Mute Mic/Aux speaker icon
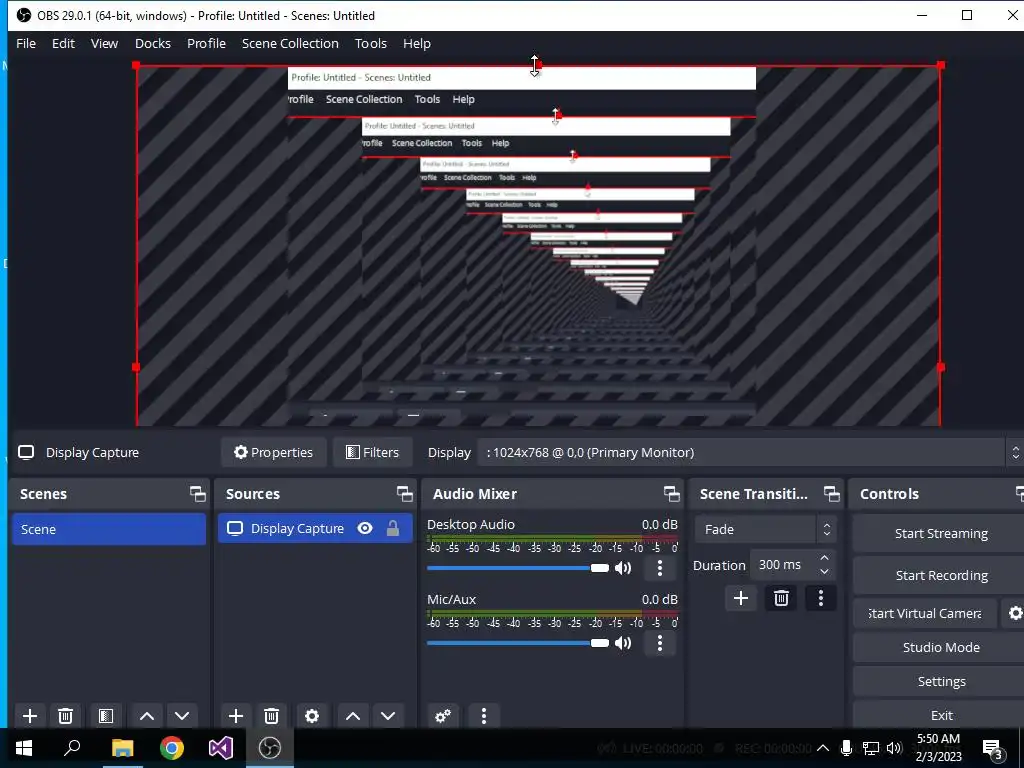Image resolution: width=1024 pixels, height=768 pixels. coord(623,643)
